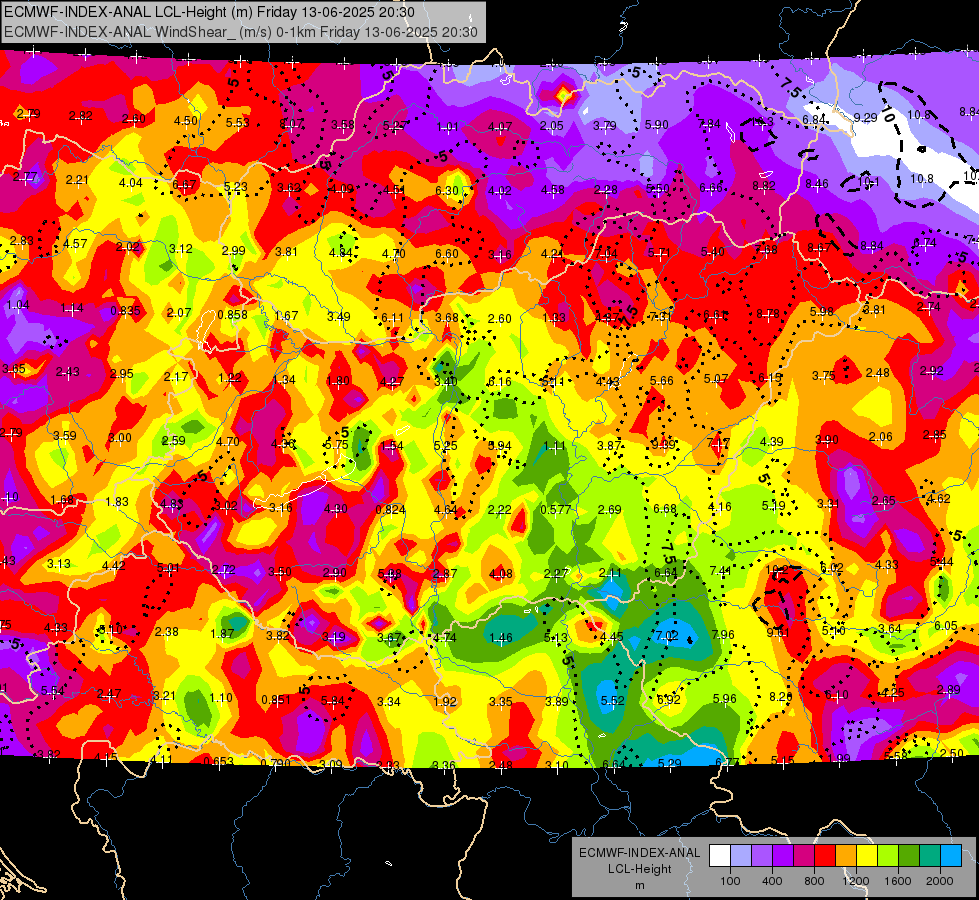Screen dimensions: 979x900
Task: Click the wind shear value '4.62'
Action: click(x=938, y=498)
